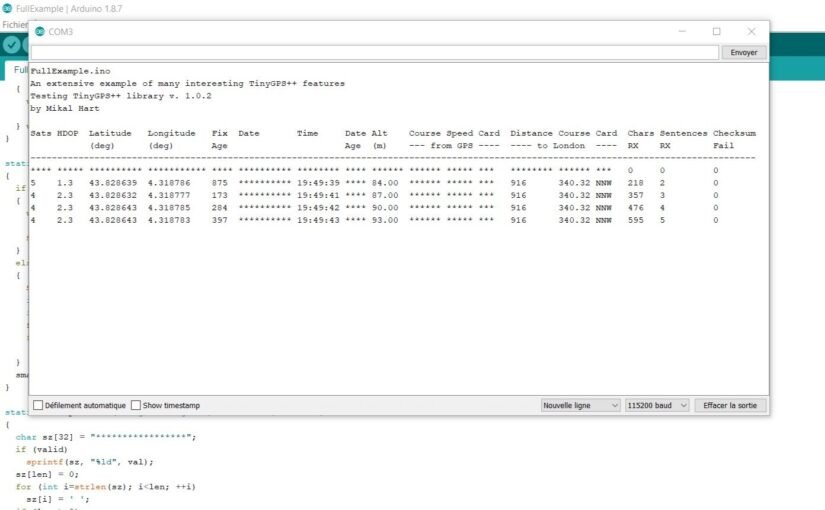Click time value 19:49:43

point(318,221)
